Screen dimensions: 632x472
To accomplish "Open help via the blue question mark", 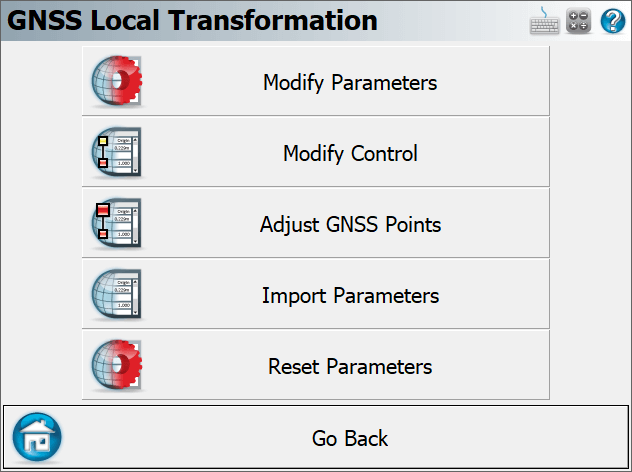I will point(613,21).
